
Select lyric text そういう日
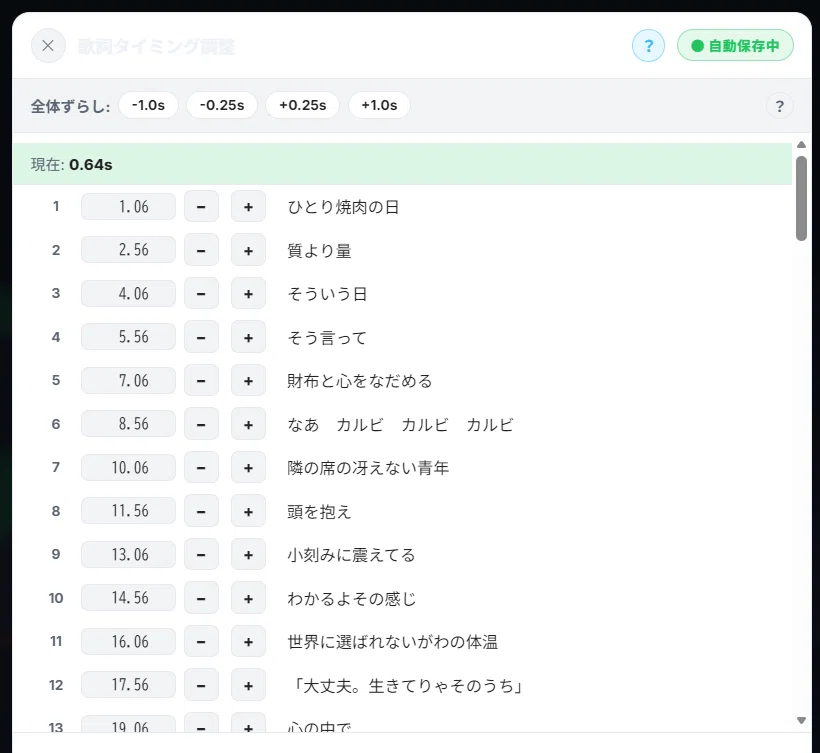tap(327, 294)
